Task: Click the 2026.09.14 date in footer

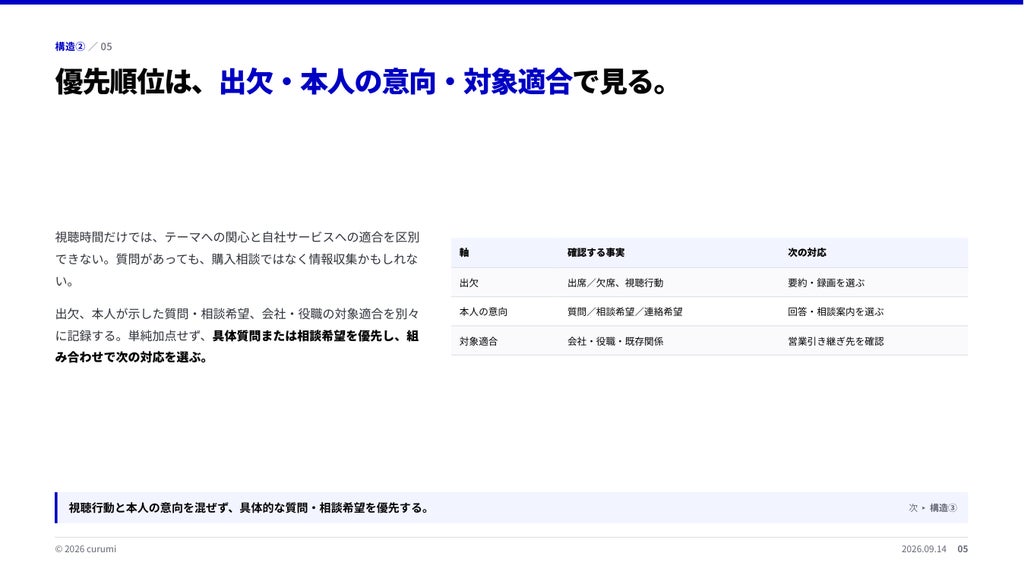Action: (x=923, y=549)
